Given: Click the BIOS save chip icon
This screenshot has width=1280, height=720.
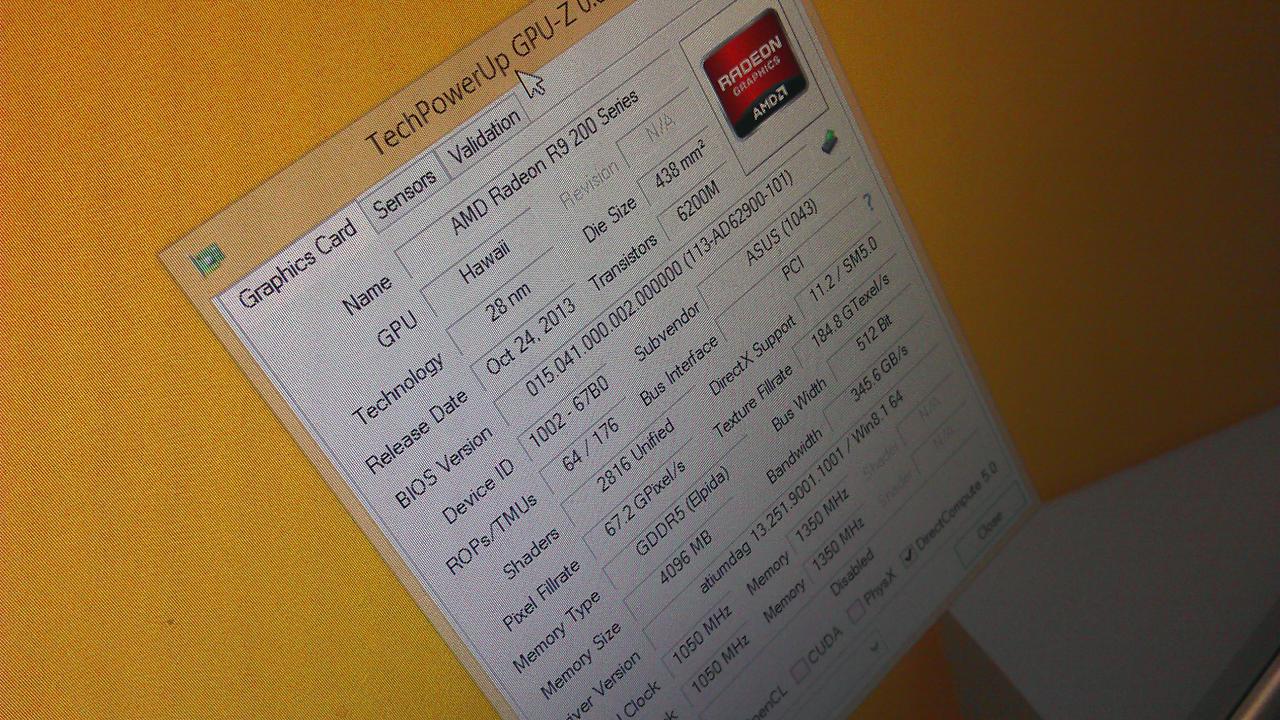Looking at the screenshot, I should [x=829, y=143].
